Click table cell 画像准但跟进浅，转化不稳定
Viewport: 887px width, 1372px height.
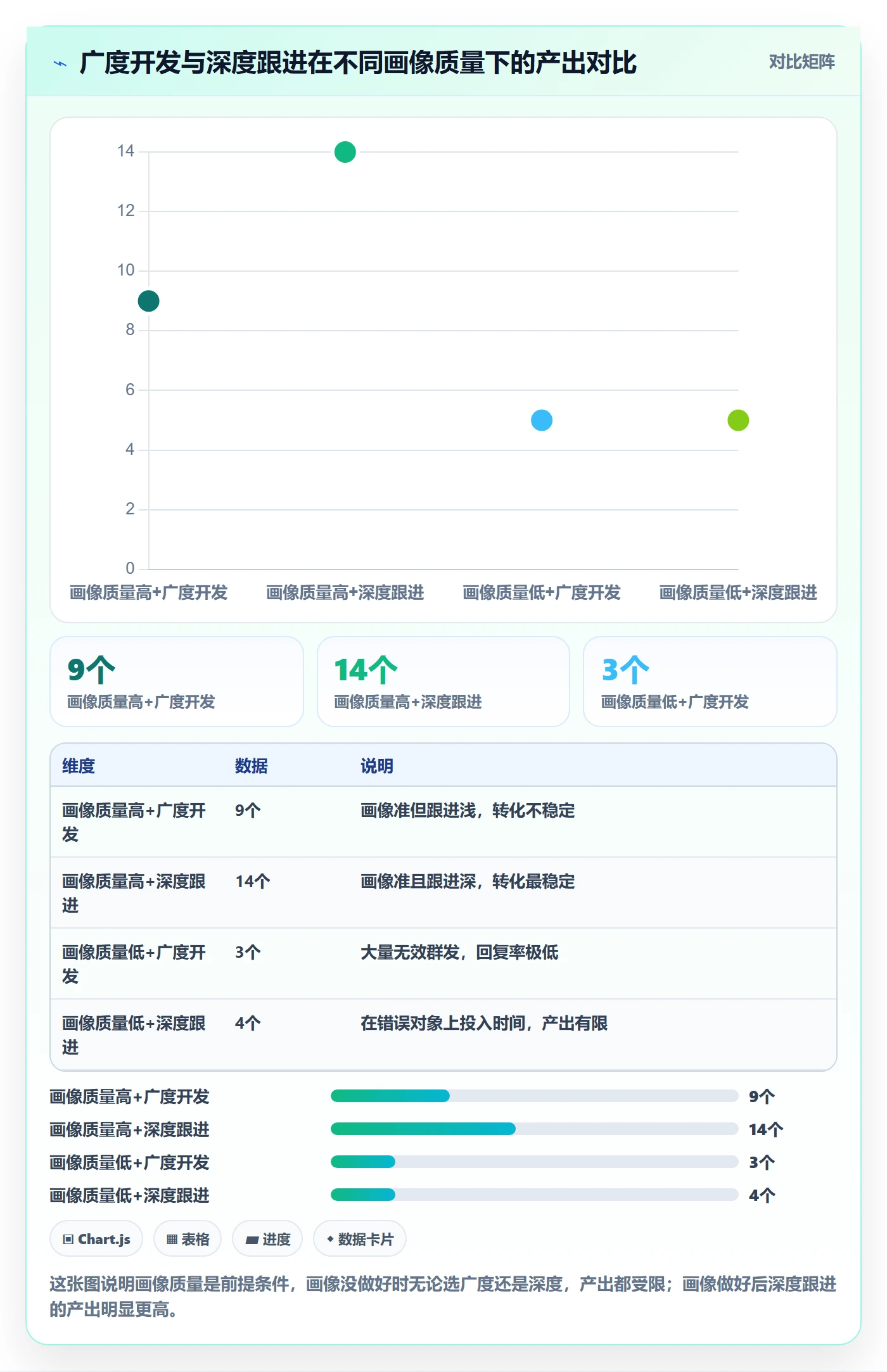468,810
